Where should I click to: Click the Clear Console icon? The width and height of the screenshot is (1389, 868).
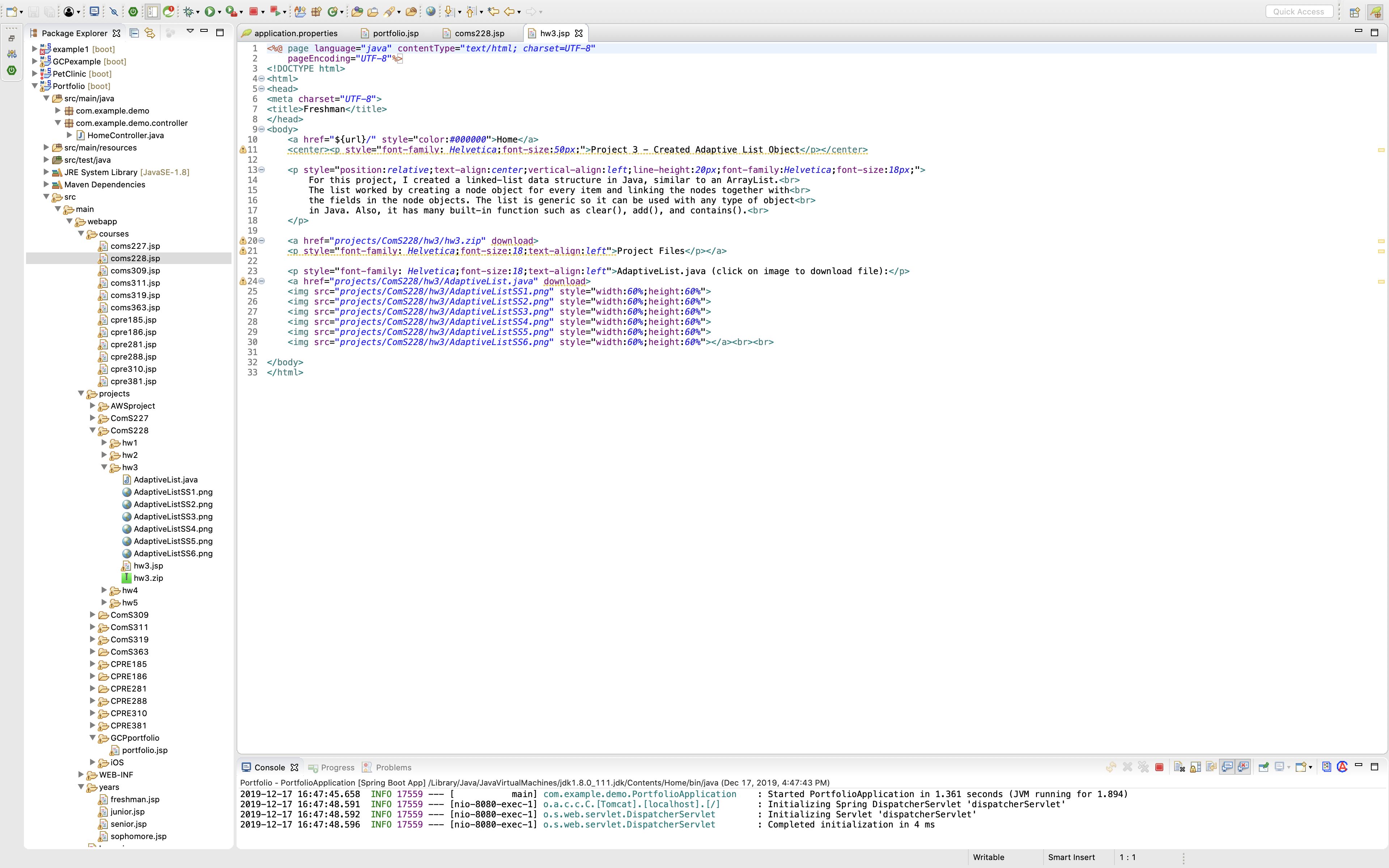click(1179, 767)
